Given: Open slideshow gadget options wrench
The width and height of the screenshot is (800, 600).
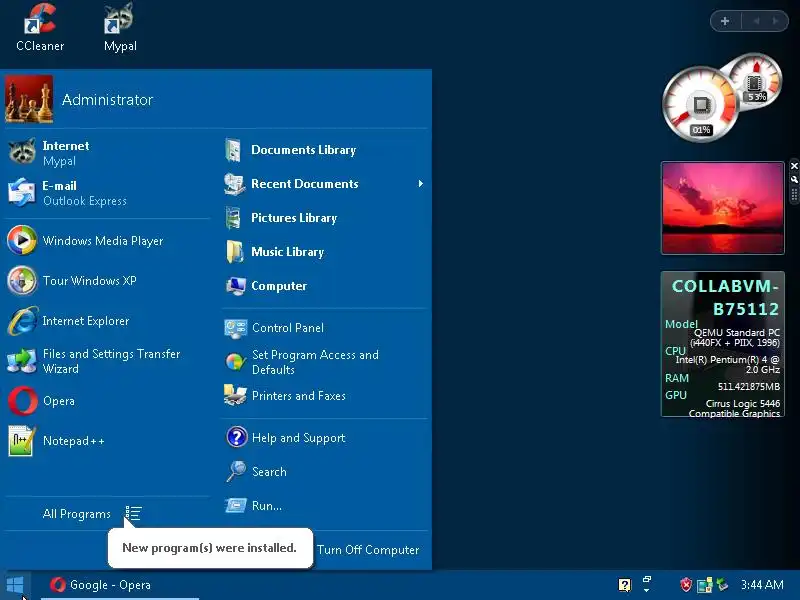Looking at the screenshot, I should click(x=794, y=180).
